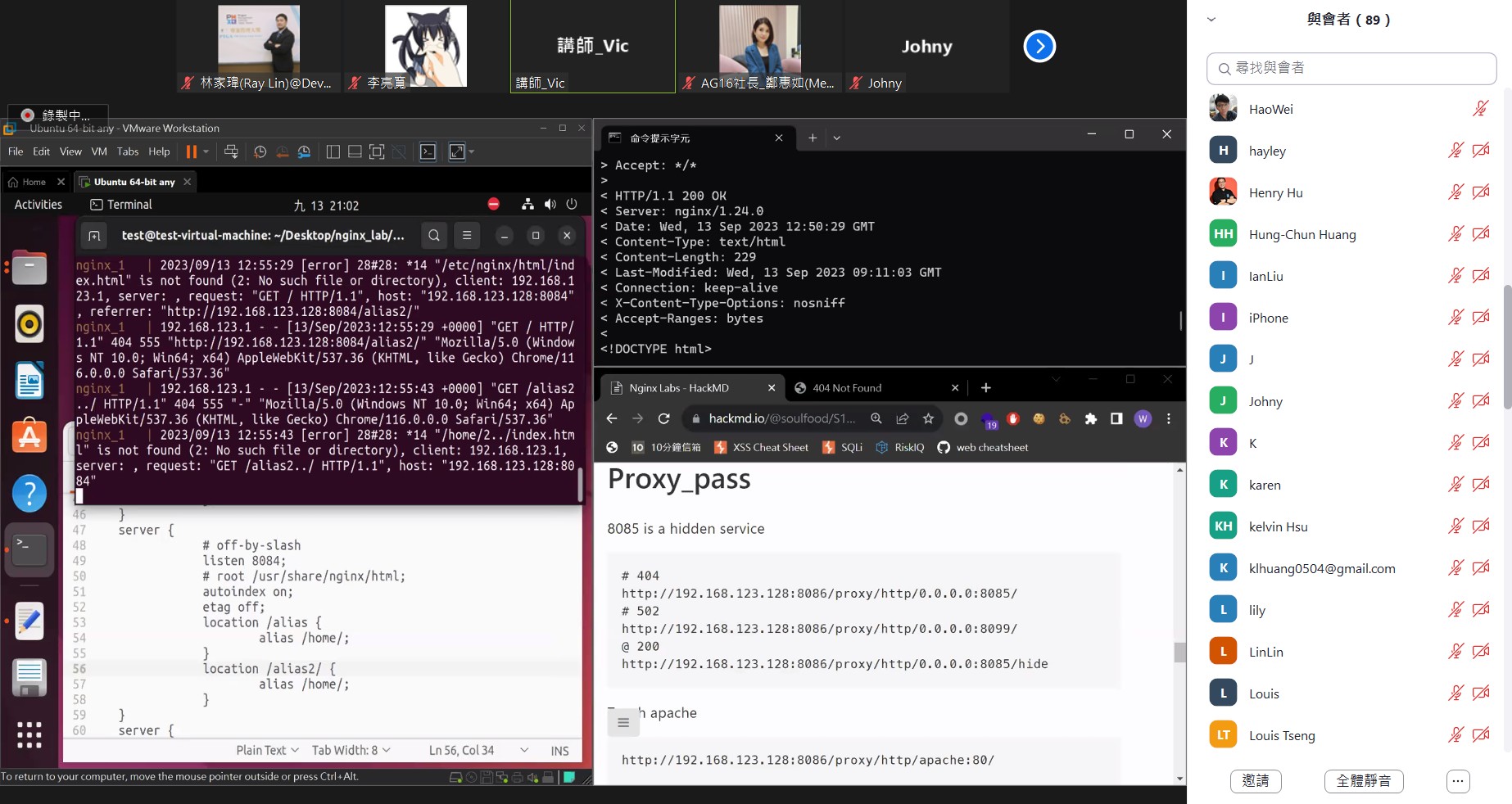Toggle video icon for Henry Hu
Image resolution: width=1512 pixels, height=804 pixels.
[x=1481, y=192]
